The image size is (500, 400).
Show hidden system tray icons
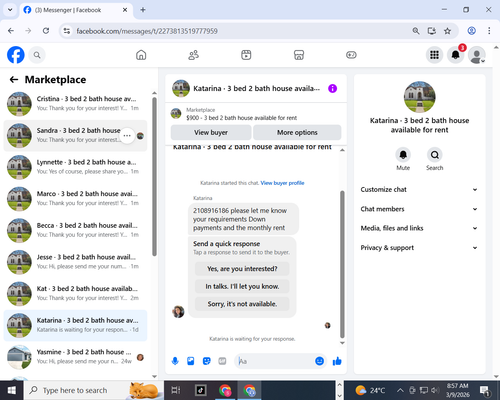(400, 390)
